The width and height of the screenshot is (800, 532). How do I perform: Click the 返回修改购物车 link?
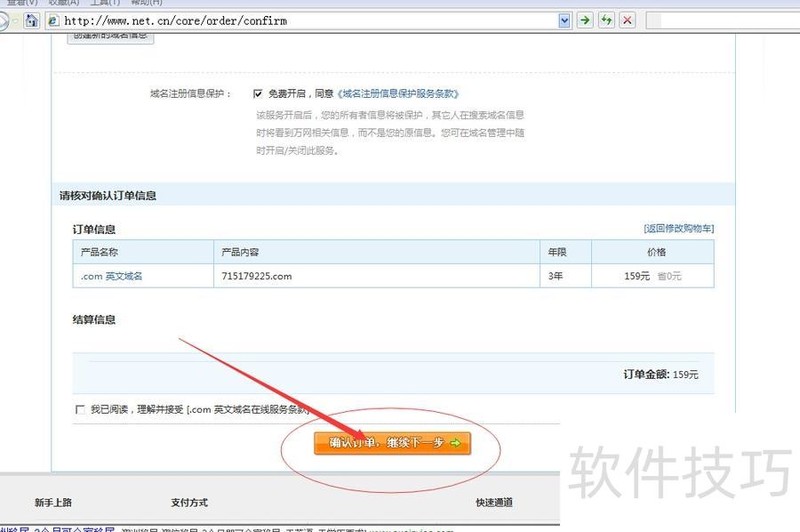click(679, 229)
